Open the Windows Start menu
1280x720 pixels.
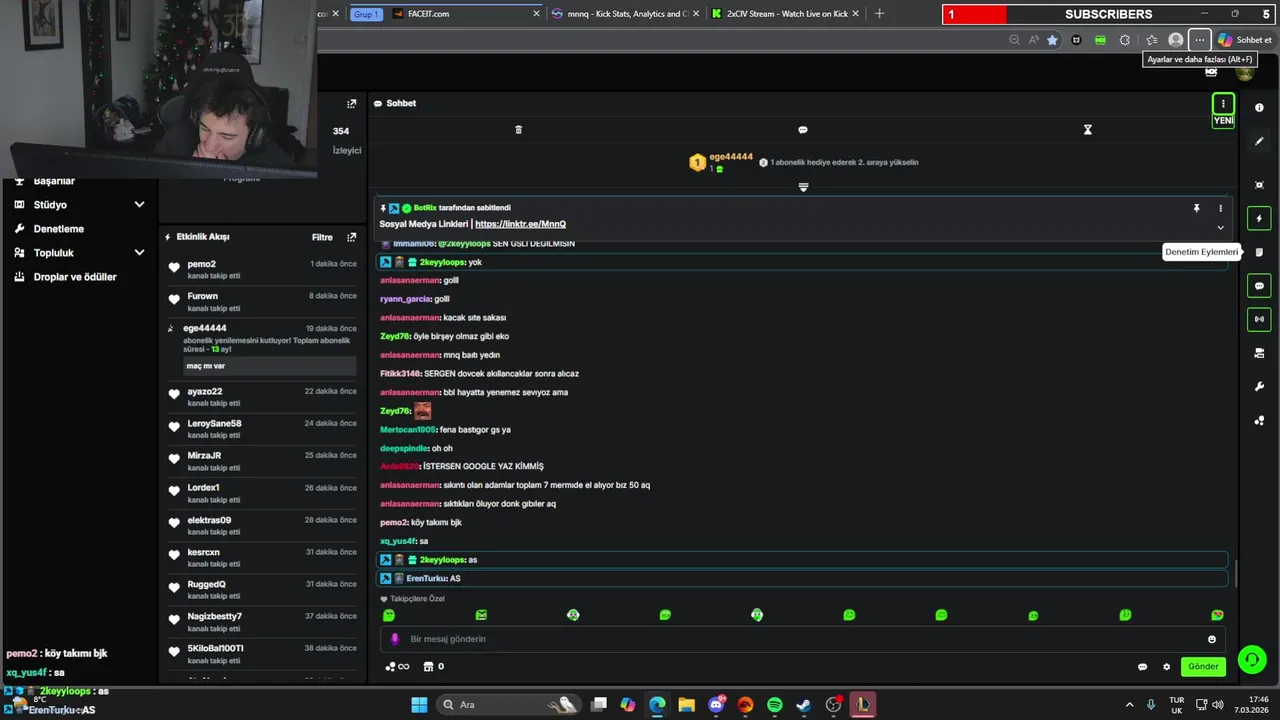pos(419,705)
